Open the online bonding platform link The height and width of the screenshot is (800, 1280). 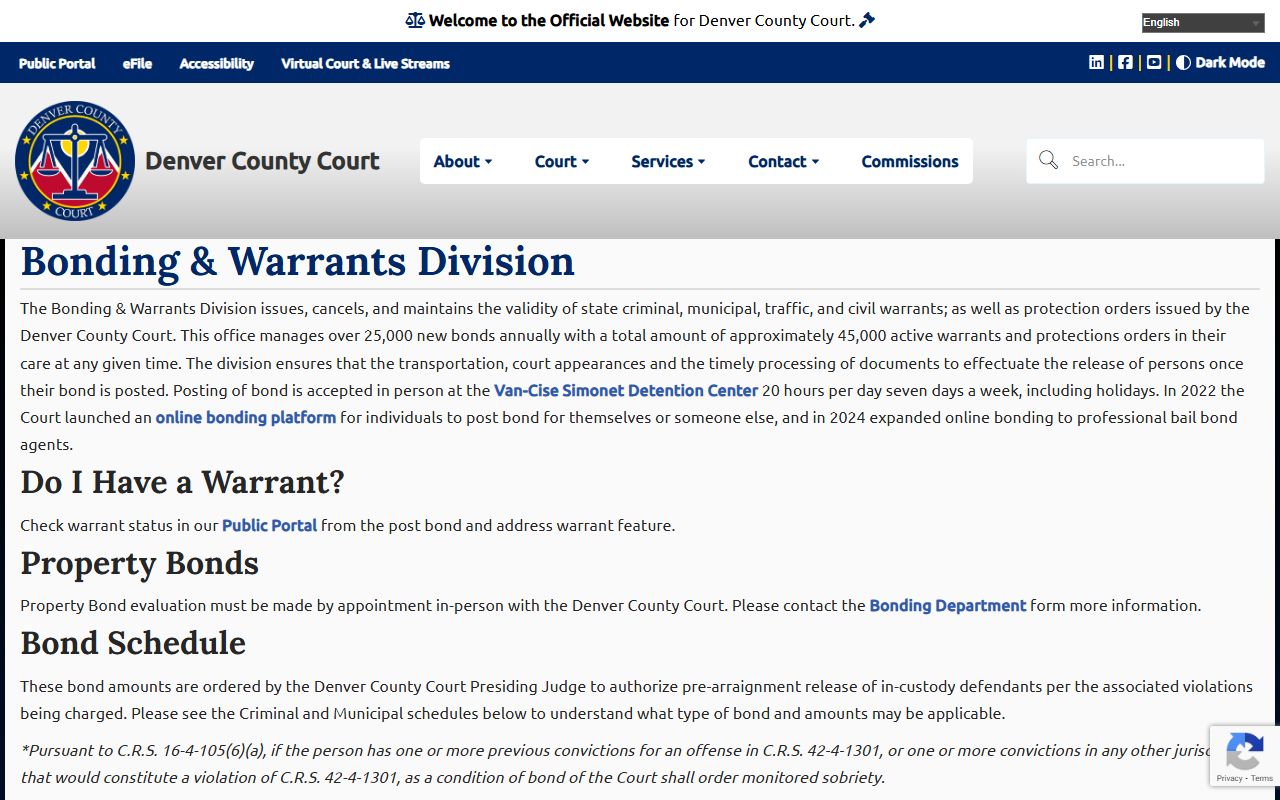(x=246, y=417)
